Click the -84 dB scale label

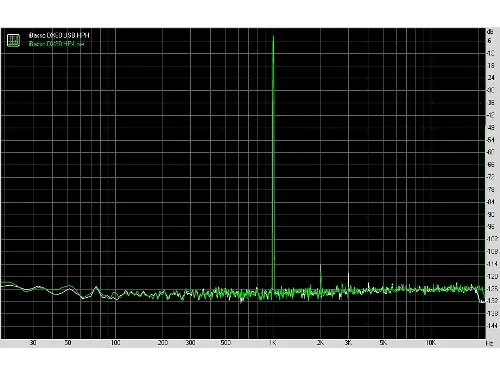click(x=491, y=202)
